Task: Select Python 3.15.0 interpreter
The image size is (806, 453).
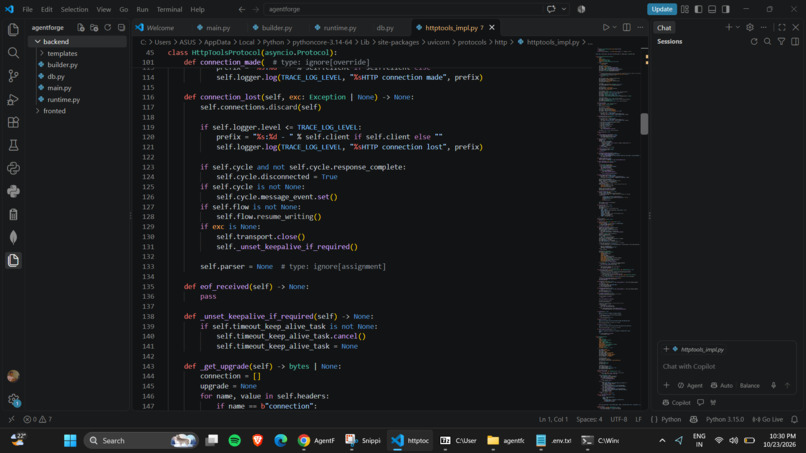Action: pyautogui.click(x=725, y=419)
